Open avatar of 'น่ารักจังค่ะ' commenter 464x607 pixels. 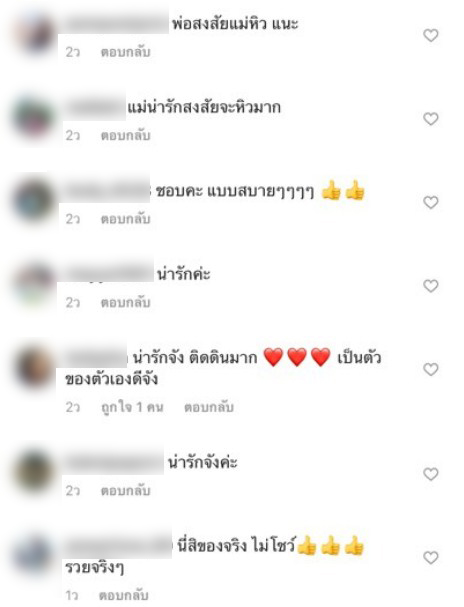click(x=34, y=473)
